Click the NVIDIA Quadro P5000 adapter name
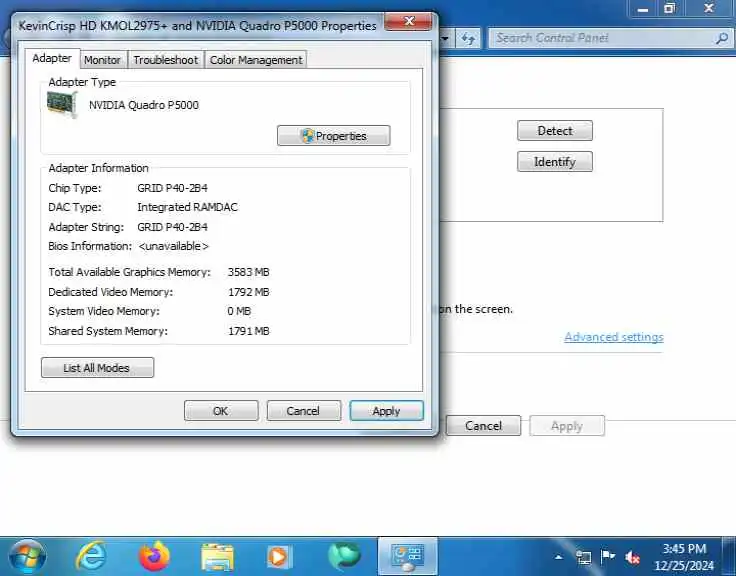The height and width of the screenshot is (576, 736). click(144, 105)
